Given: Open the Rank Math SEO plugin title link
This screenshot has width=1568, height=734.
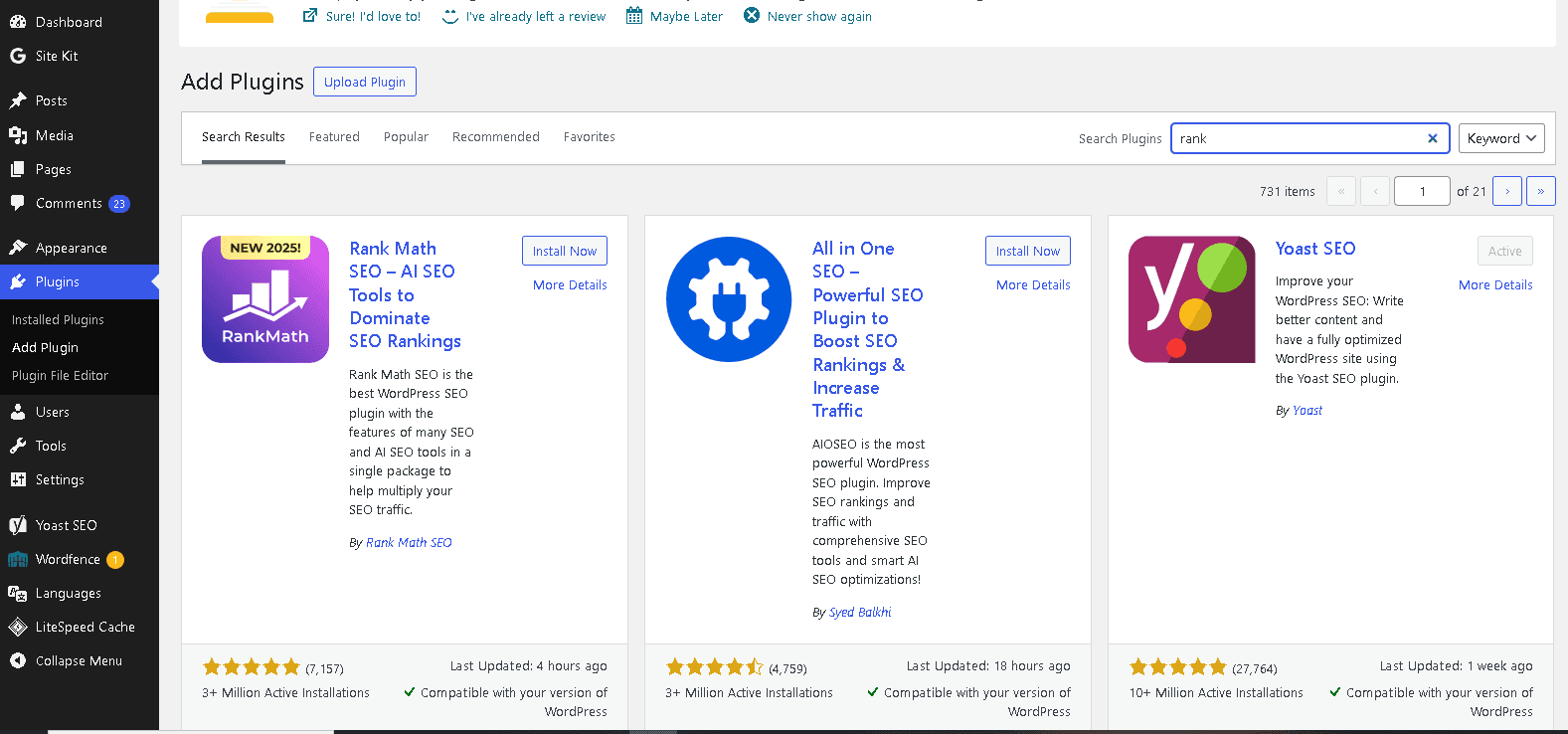Looking at the screenshot, I should pyautogui.click(x=405, y=294).
